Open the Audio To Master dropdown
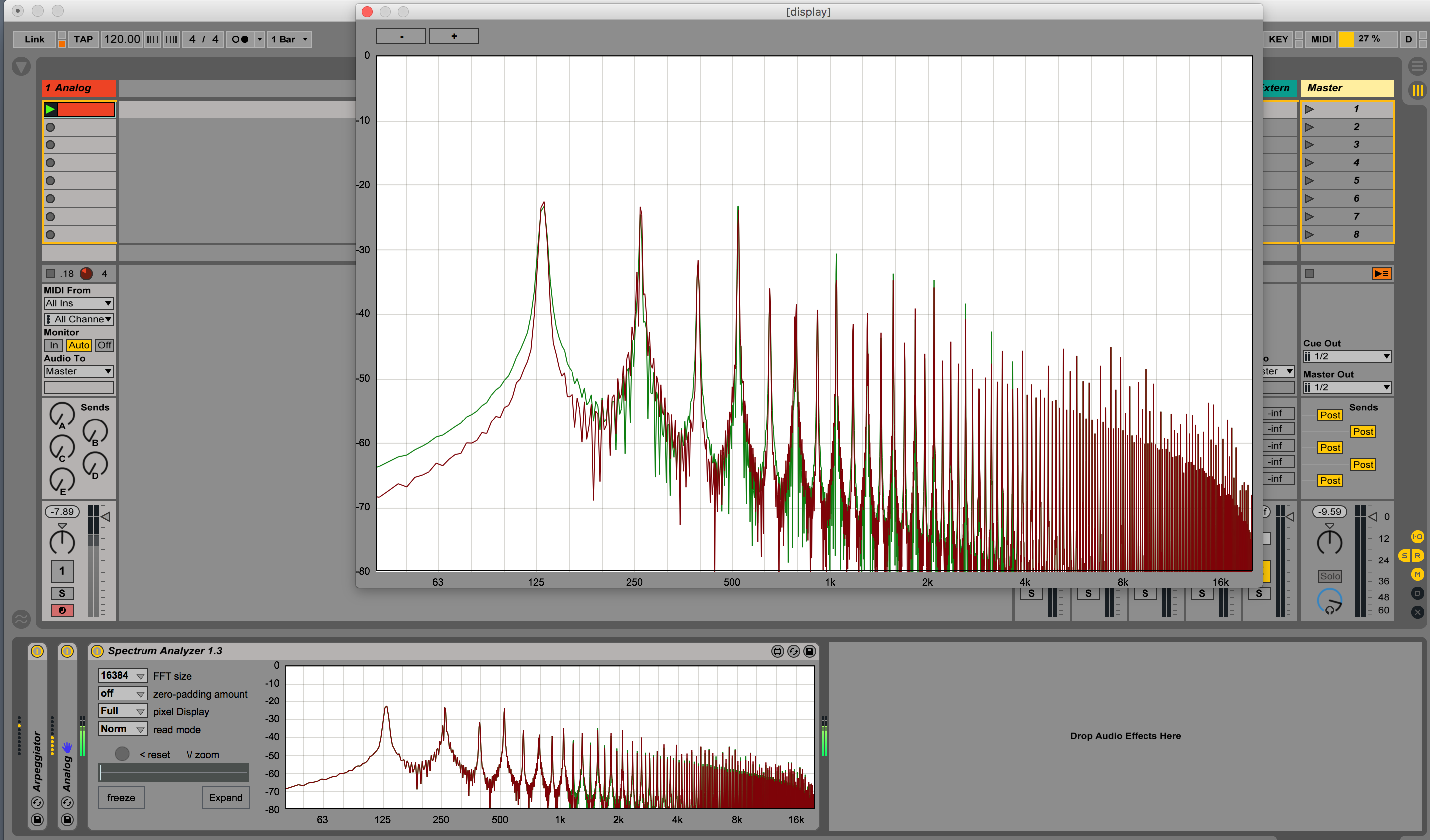Viewport: 1430px width, 840px height. (x=78, y=371)
